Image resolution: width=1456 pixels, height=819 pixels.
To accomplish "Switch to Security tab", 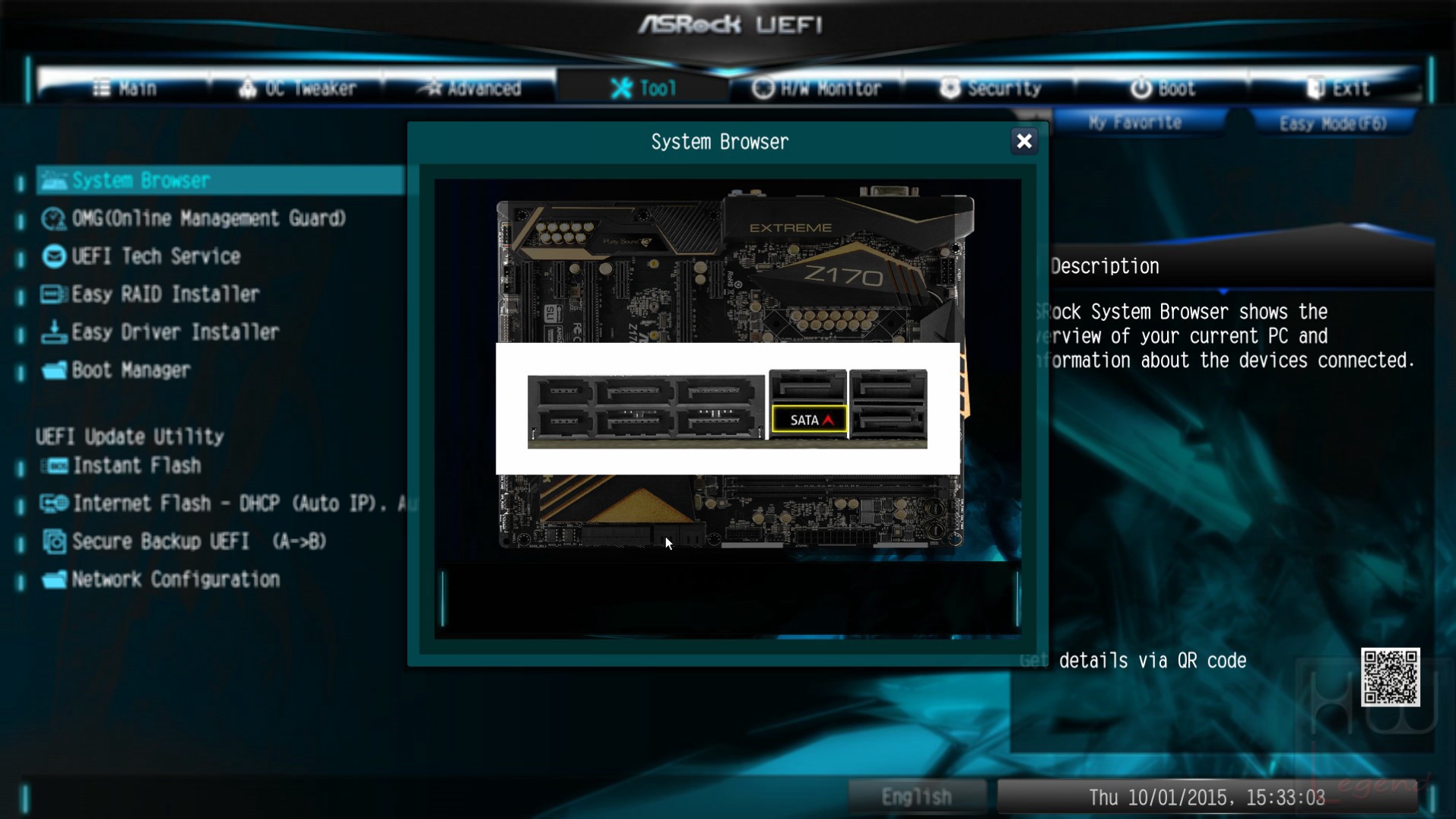I will [x=989, y=88].
